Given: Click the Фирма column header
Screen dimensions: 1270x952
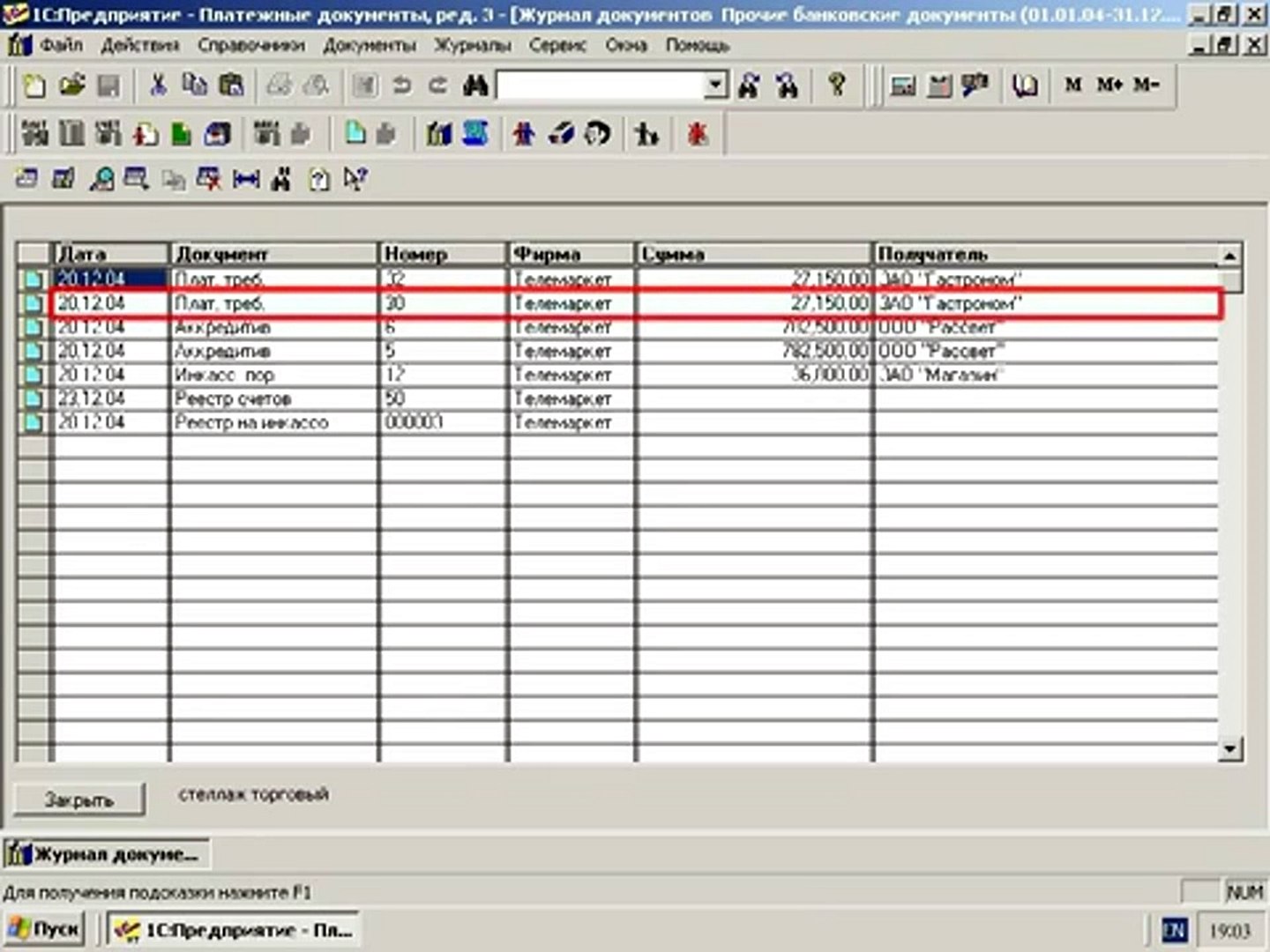Looking at the screenshot, I should point(571,254).
